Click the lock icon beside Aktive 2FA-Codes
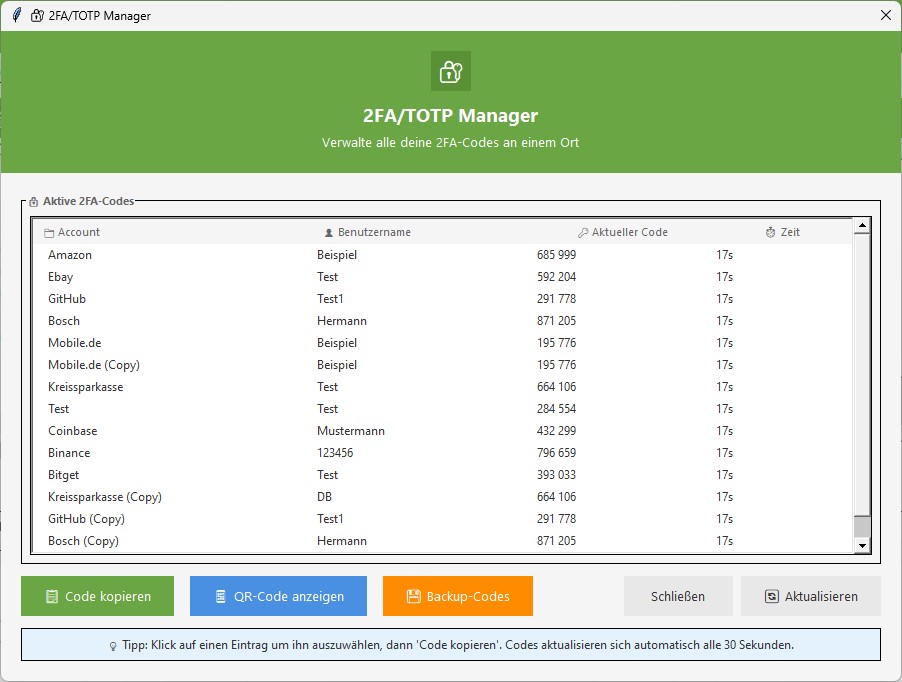 click(35, 199)
